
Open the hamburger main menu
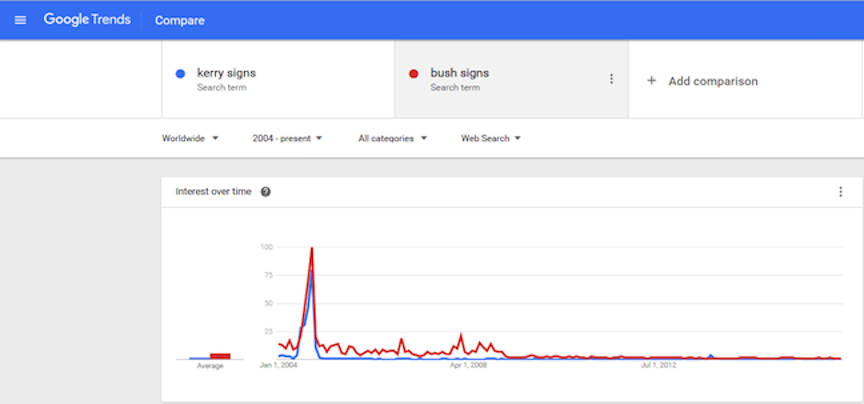pyautogui.click(x=20, y=20)
